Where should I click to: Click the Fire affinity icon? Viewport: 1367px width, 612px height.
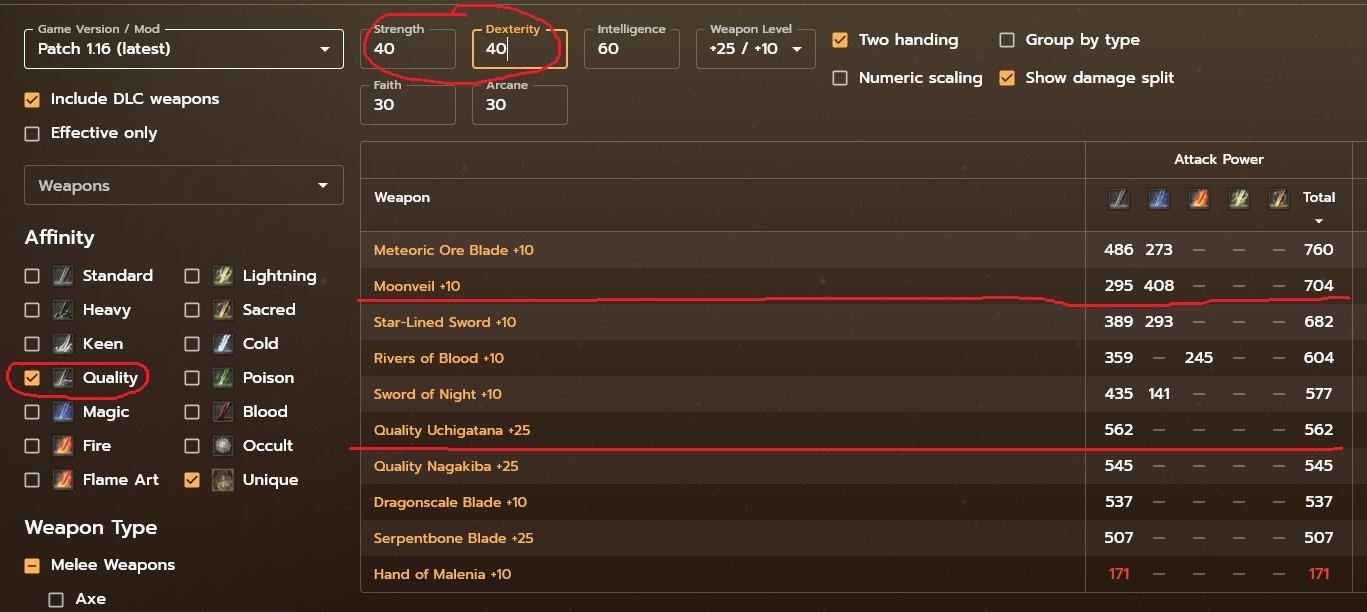tap(63, 446)
